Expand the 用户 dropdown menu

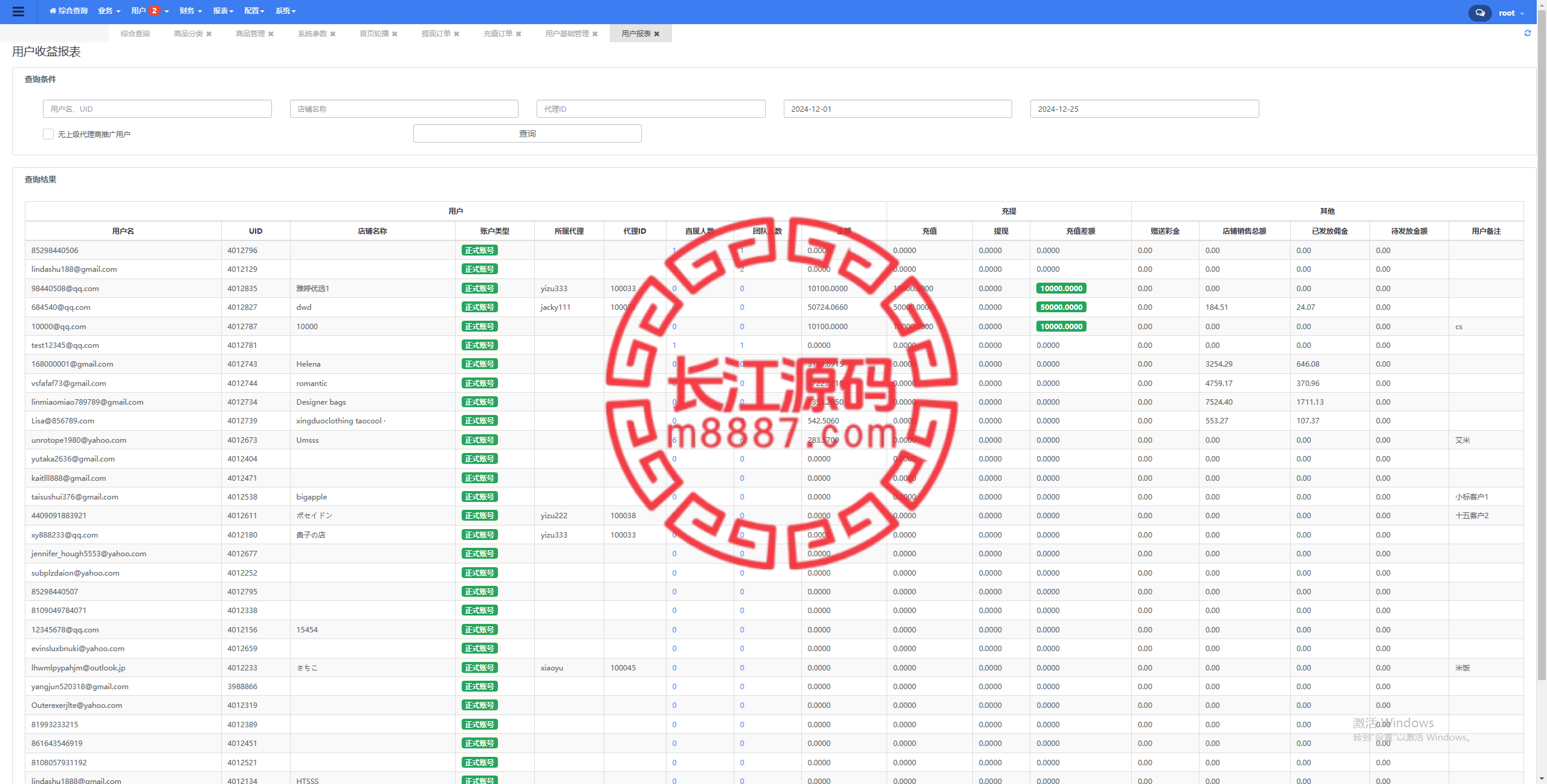pyautogui.click(x=150, y=11)
